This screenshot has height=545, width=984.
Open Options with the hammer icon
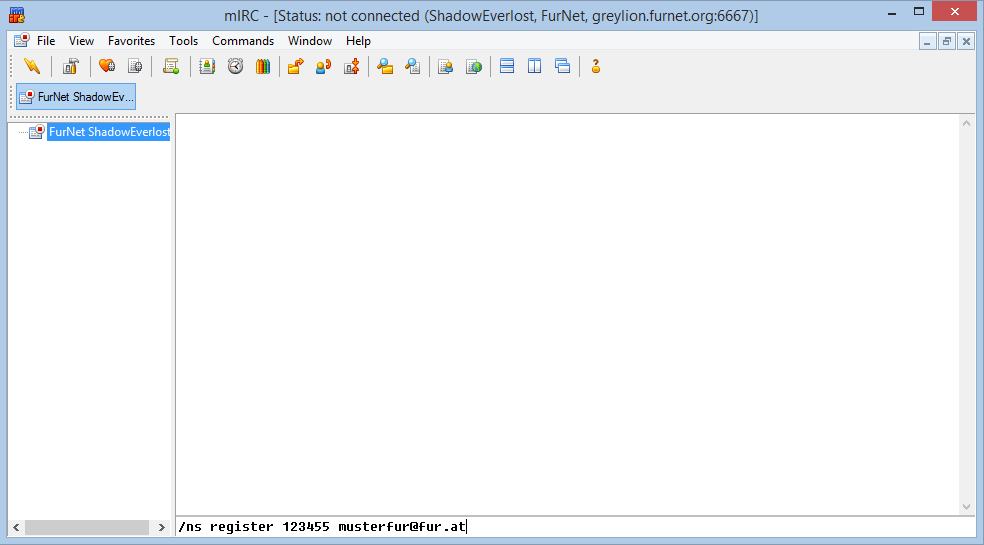click(x=70, y=66)
